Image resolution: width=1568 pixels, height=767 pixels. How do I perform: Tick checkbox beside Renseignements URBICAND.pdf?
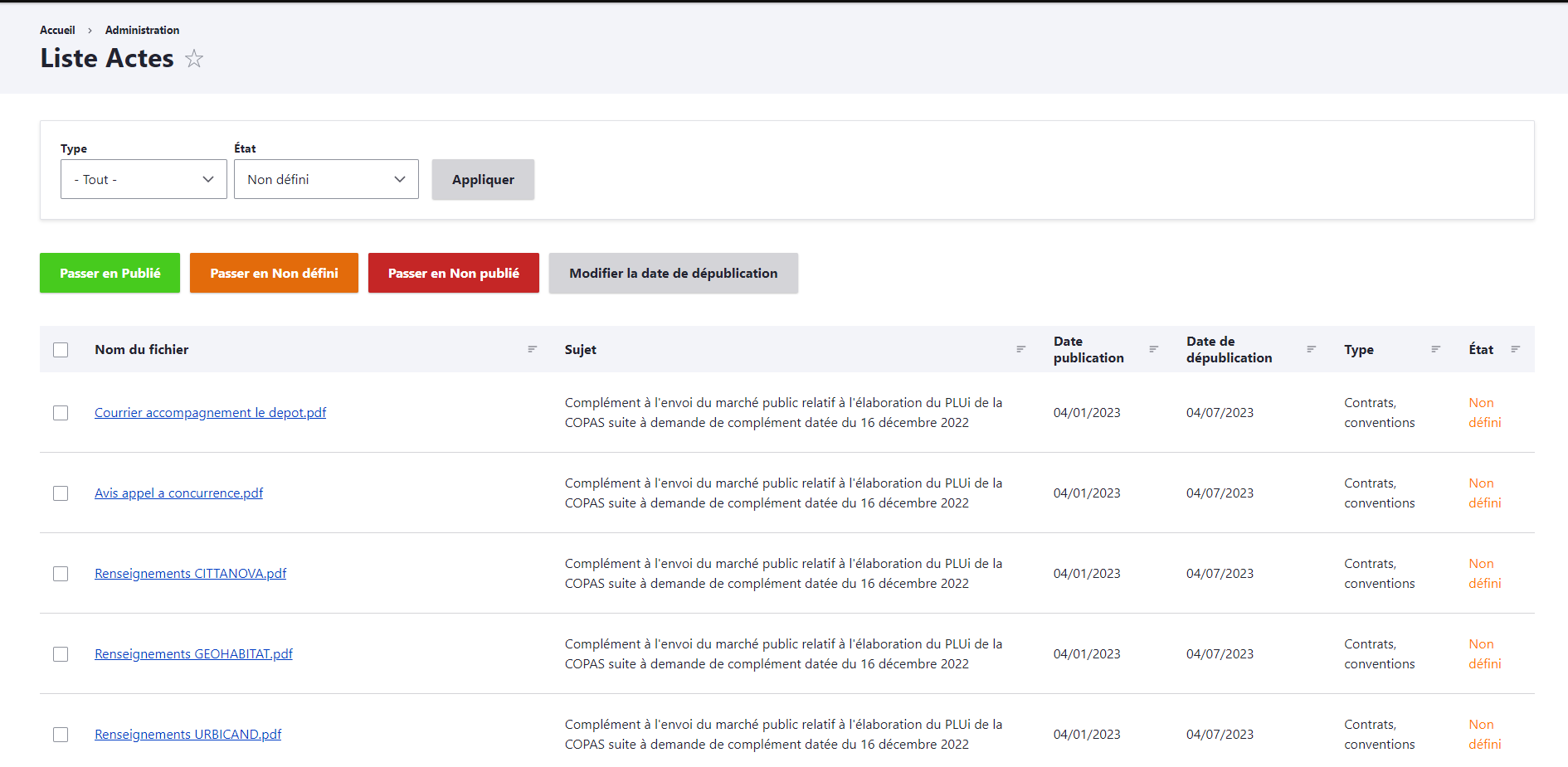[x=61, y=735]
